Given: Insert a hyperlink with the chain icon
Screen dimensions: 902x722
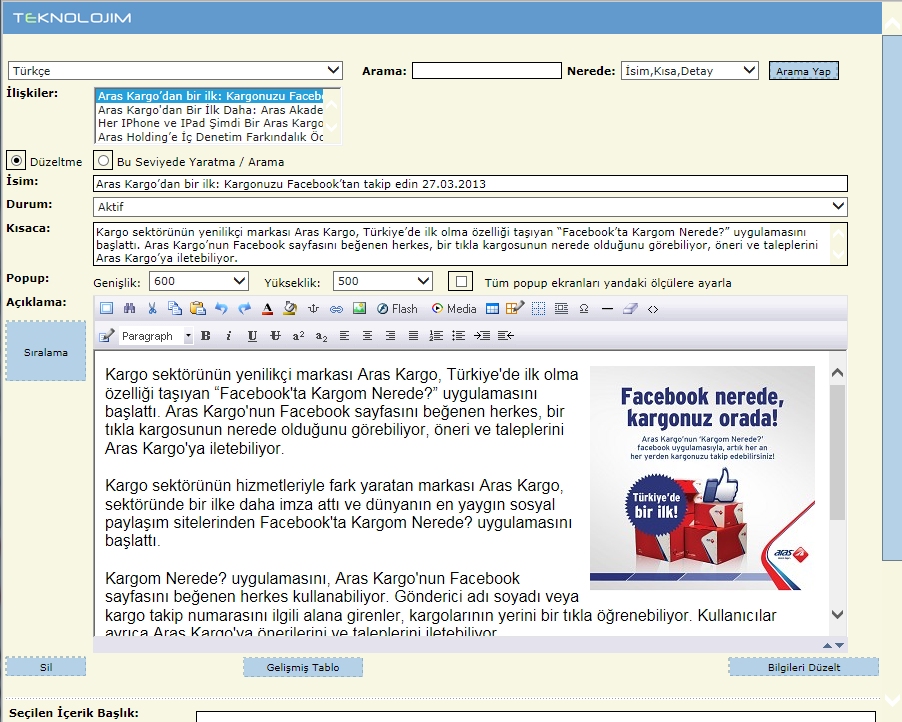Looking at the screenshot, I should tap(337, 309).
